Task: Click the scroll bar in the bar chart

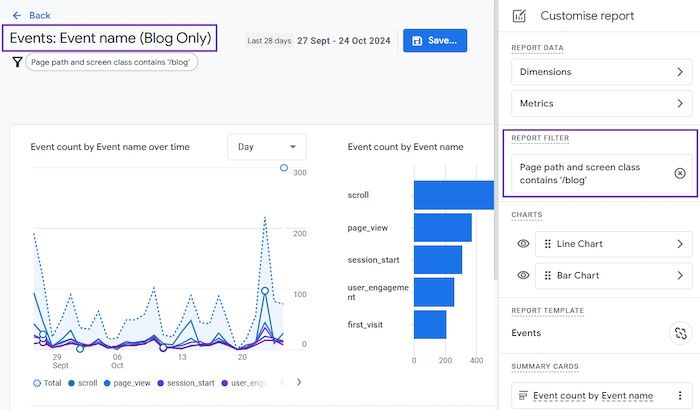Action: tap(453, 195)
